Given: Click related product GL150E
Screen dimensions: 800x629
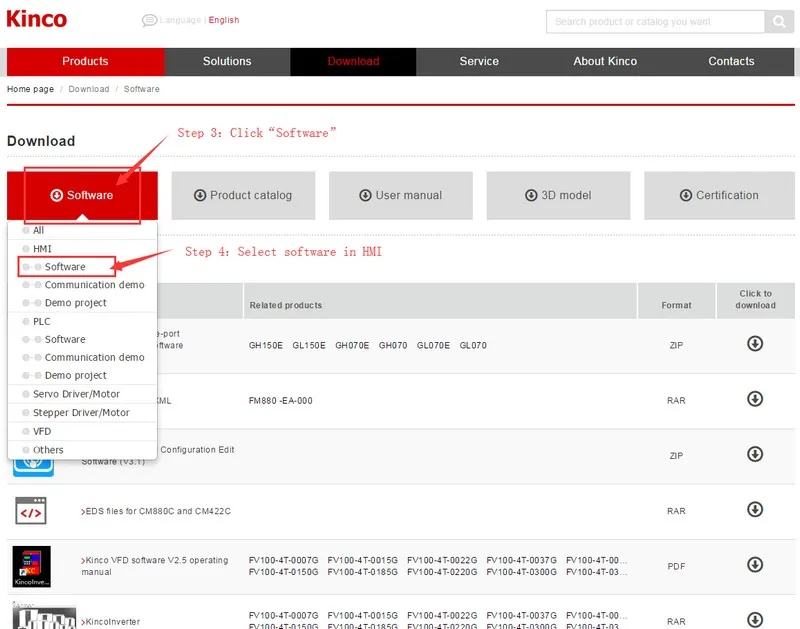Looking at the screenshot, I should point(309,345).
